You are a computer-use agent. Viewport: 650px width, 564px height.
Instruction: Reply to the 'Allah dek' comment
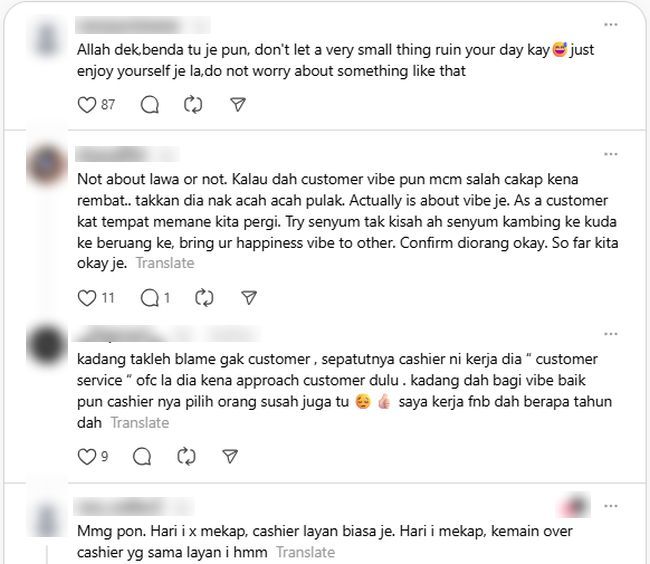[150, 104]
